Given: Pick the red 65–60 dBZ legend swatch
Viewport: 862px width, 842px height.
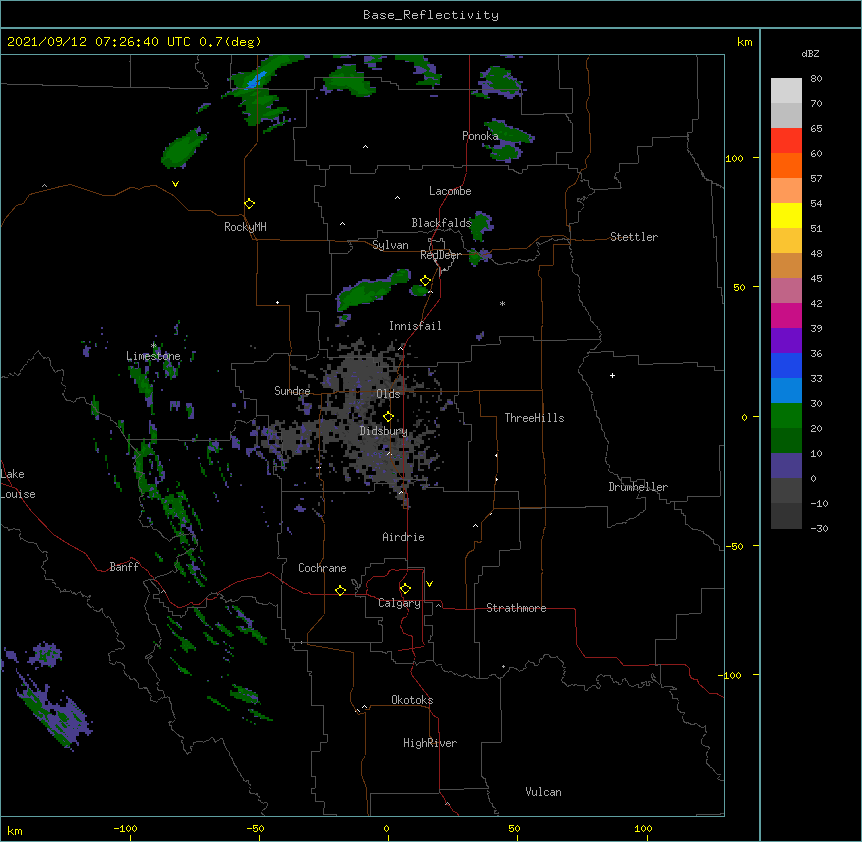Looking at the screenshot, I should click(x=786, y=141).
